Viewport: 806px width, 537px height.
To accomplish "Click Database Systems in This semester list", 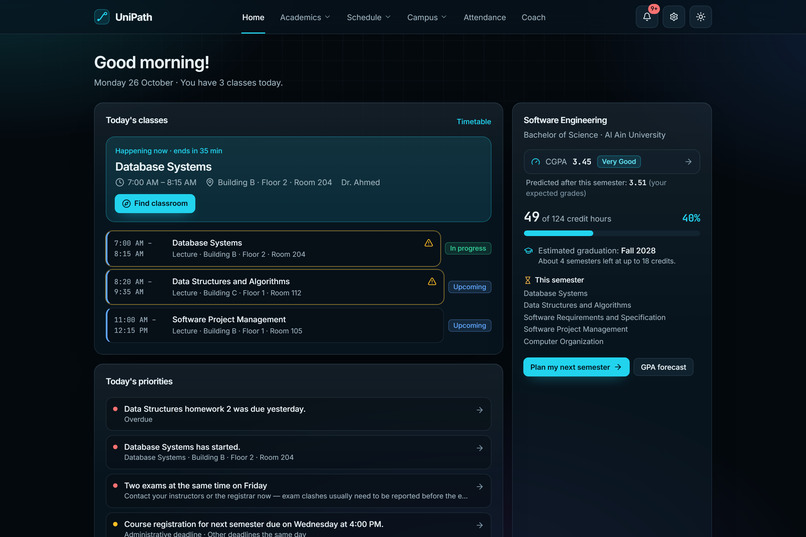I will coord(555,293).
